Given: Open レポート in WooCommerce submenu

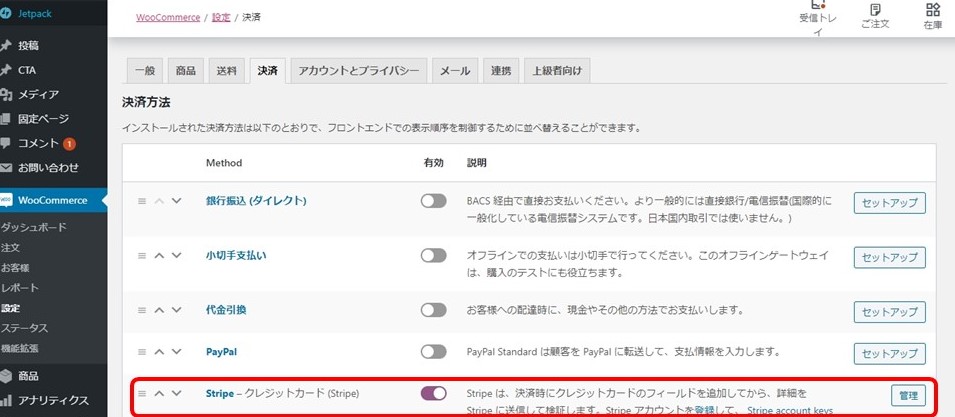Looking at the screenshot, I should (19, 288).
